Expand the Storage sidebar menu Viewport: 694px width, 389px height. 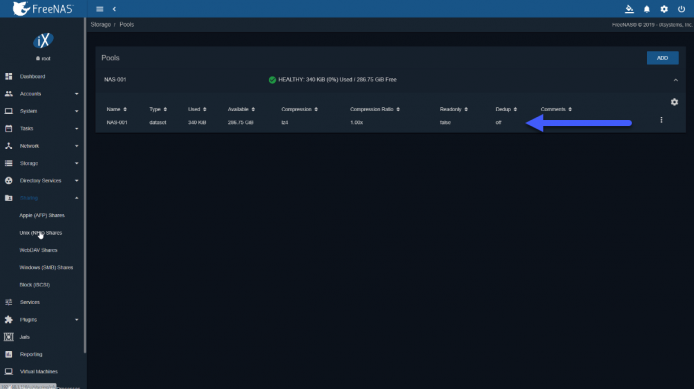click(x=42, y=163)
